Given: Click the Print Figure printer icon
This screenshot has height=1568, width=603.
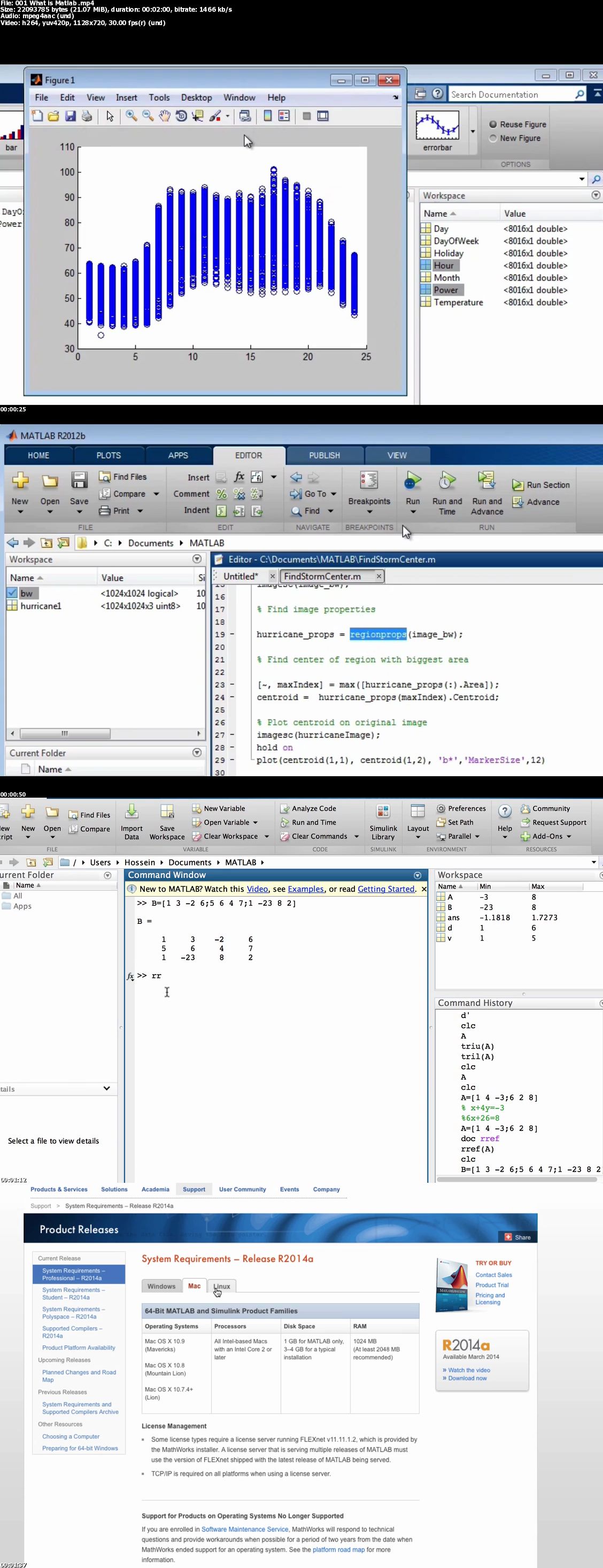Looking at the screenshot, I should pos(87,116).
